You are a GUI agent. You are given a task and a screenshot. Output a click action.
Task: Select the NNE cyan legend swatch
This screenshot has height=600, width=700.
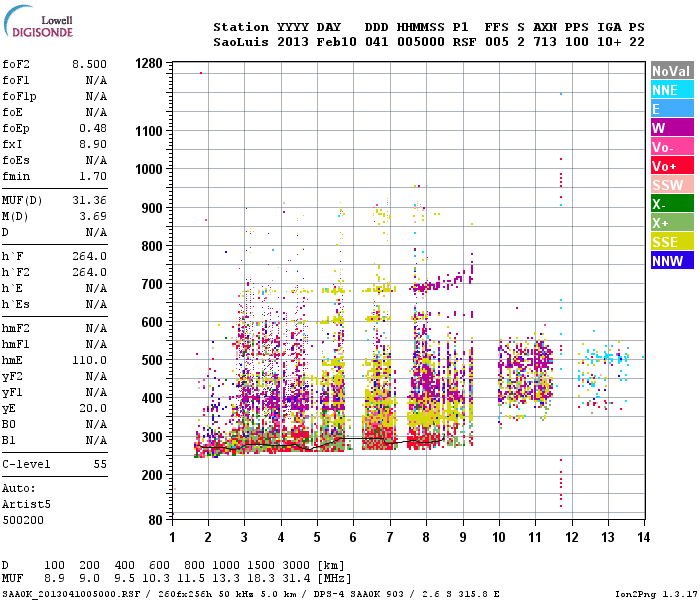point(672,90)
